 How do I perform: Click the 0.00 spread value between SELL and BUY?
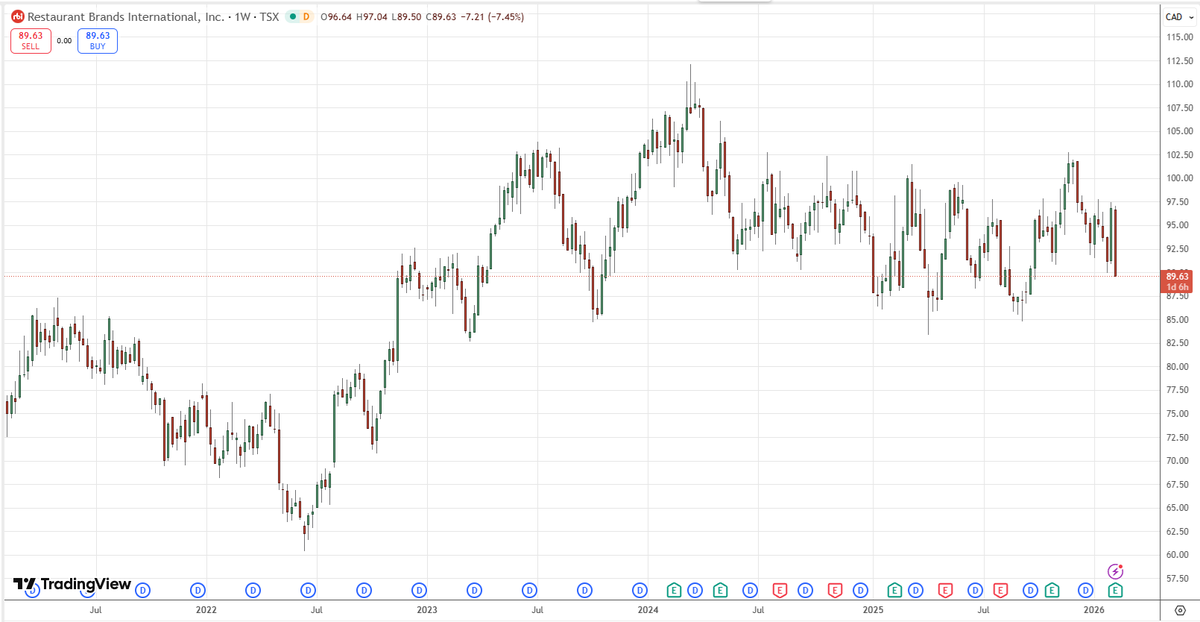tap(63, 41)
